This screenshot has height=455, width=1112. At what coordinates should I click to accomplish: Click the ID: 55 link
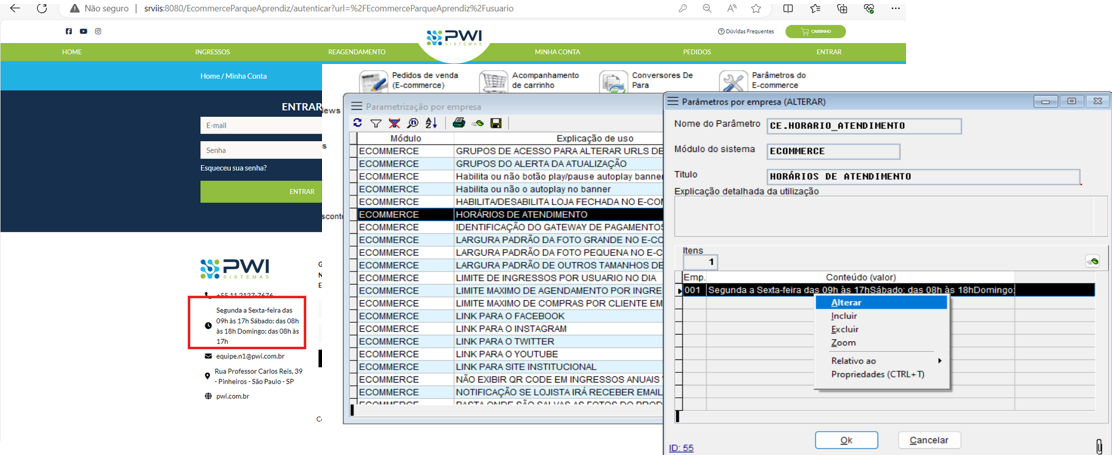681,448
